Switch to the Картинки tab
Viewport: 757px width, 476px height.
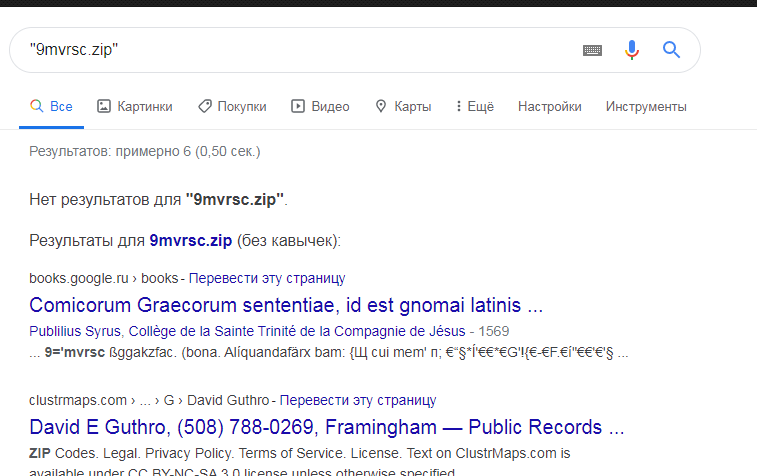coord(135,107)
